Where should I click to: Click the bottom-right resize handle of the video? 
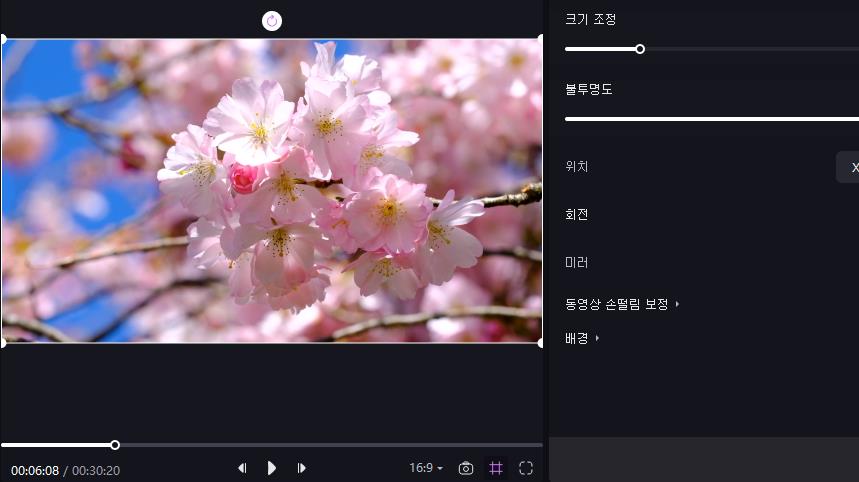pos(541,343)
